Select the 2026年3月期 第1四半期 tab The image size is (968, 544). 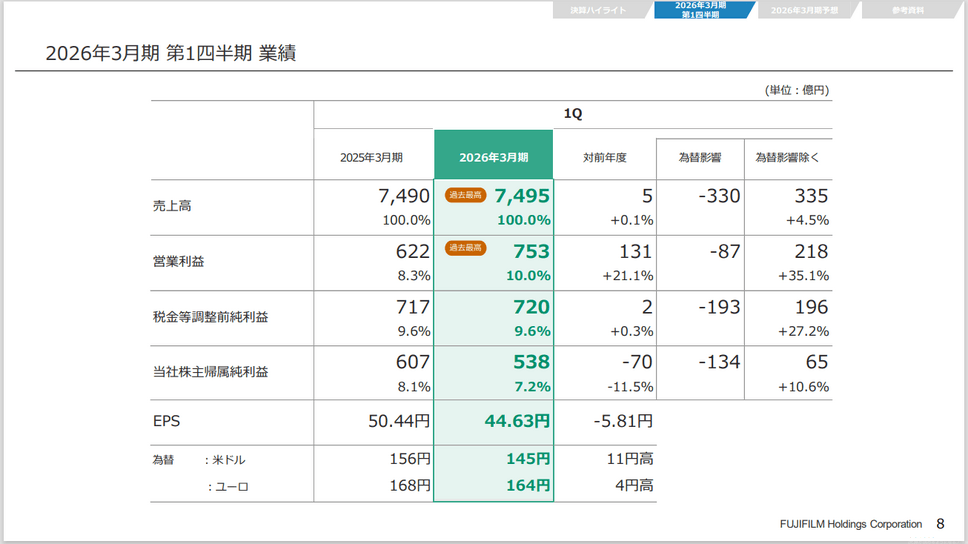[701, 10]
